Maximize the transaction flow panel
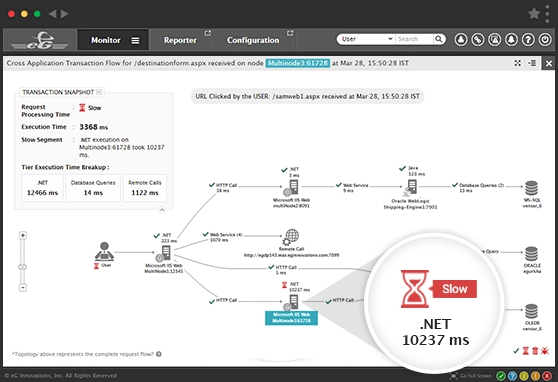Image resolution: width=558 pixels, height=382 pixels. (517, 63)
